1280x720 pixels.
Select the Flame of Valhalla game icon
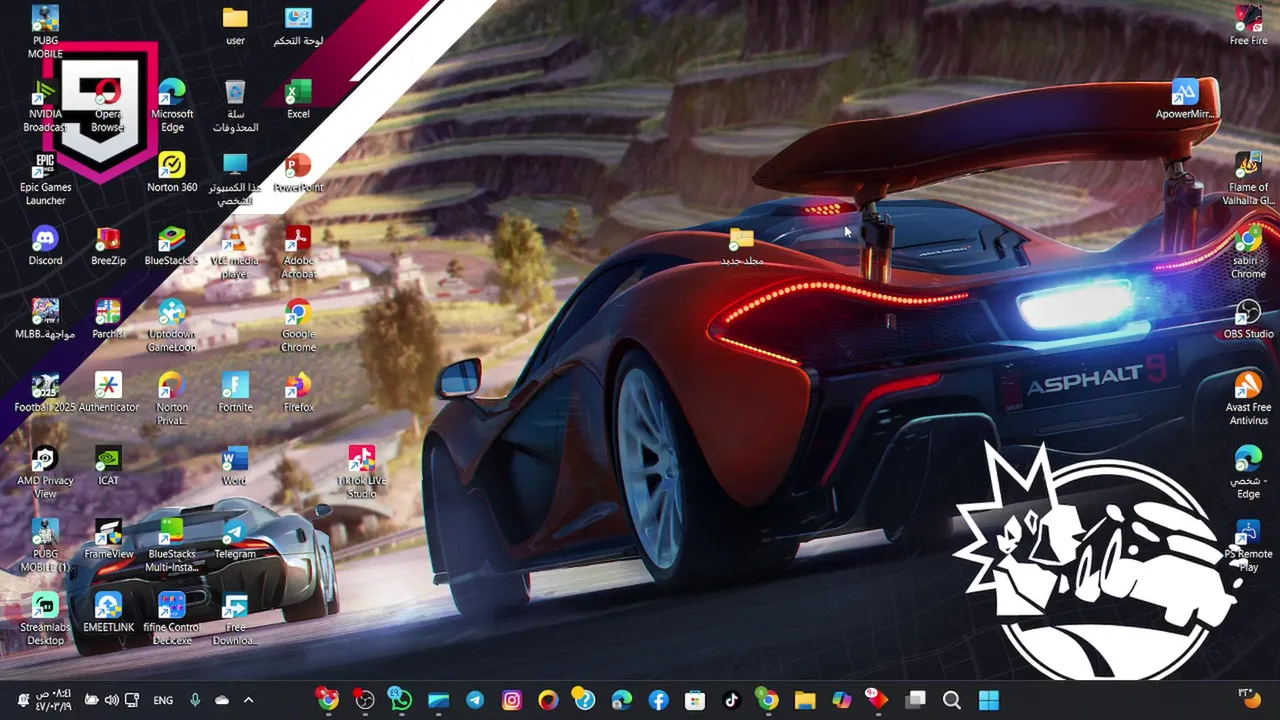1248,179
